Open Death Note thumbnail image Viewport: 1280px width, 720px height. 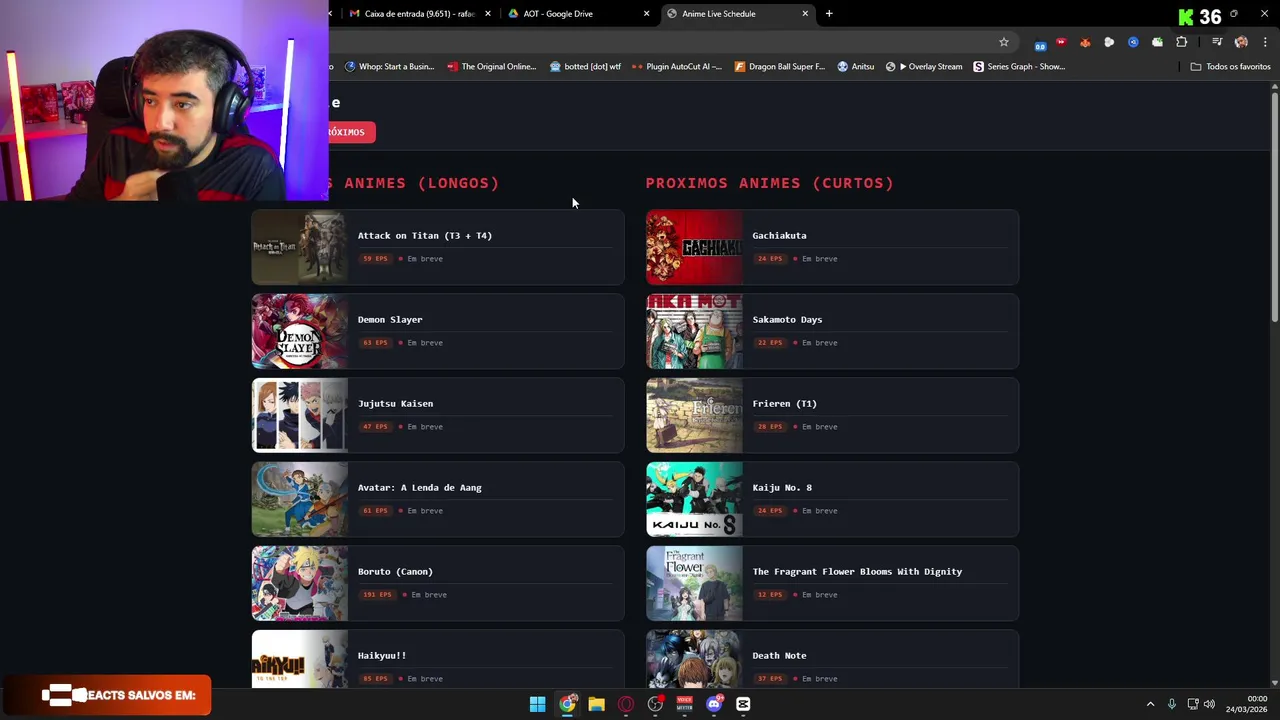coord(694,659)
